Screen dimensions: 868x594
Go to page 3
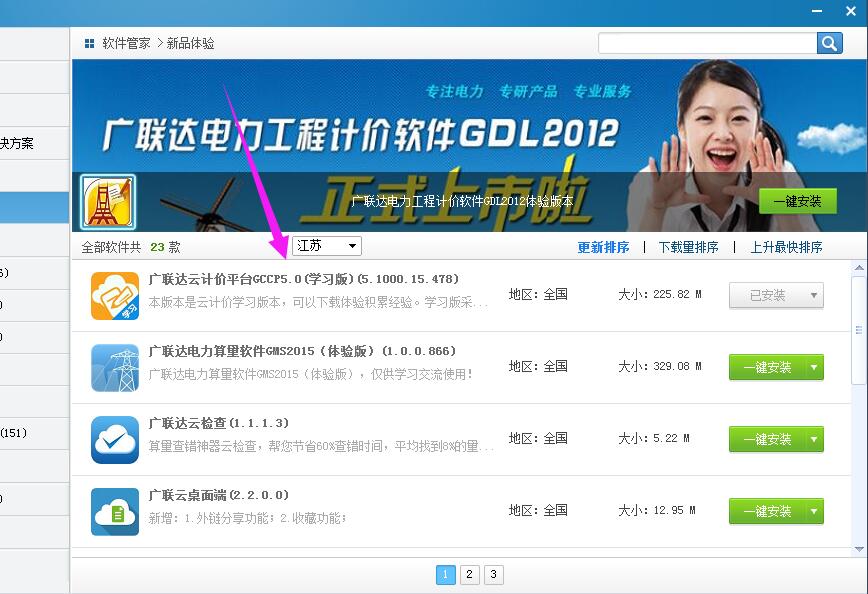(x=493, y=574)
